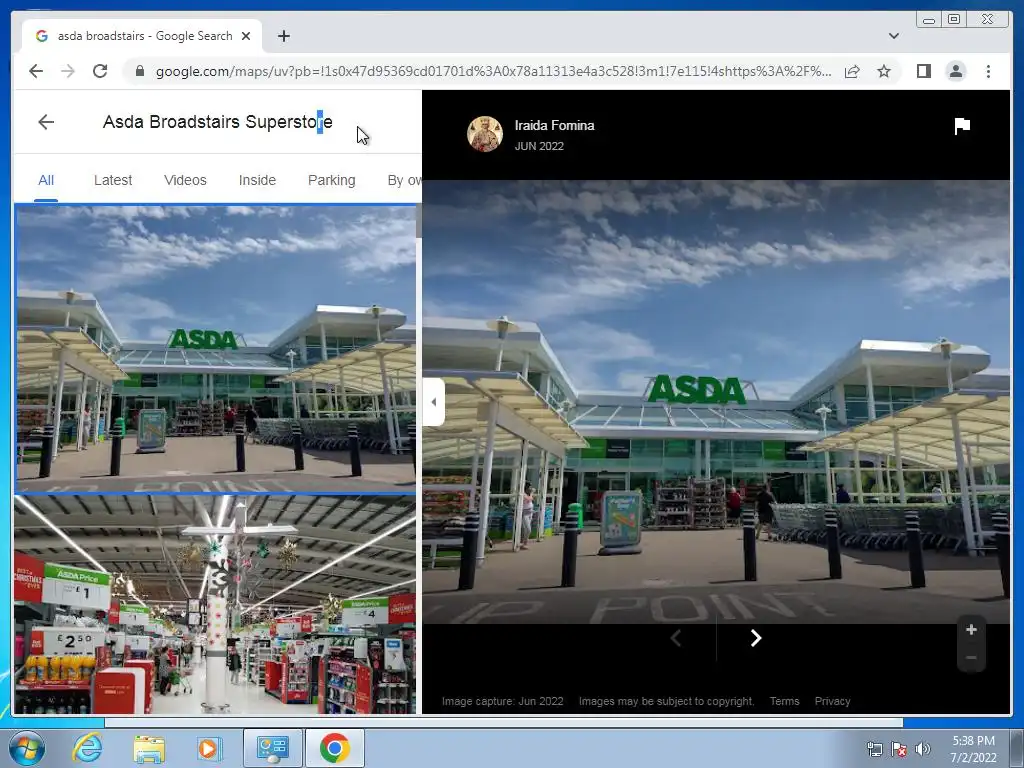Zoom out of the photo

point(971,658)
